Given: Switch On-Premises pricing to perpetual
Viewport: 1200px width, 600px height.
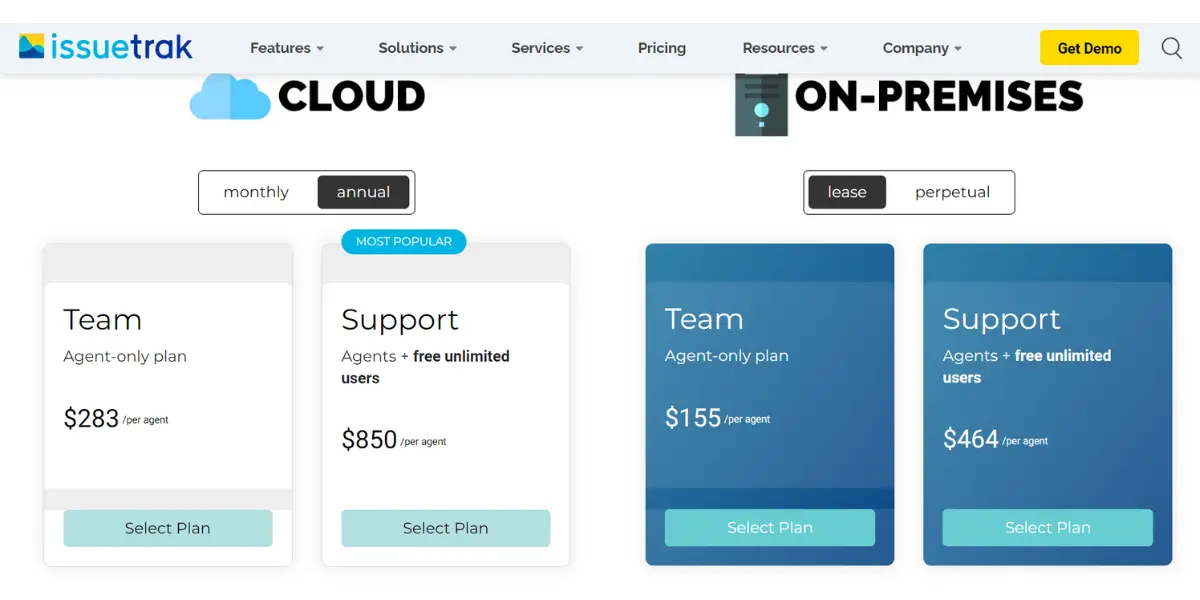Looking at the screenshot, I should tap(952, 192).
